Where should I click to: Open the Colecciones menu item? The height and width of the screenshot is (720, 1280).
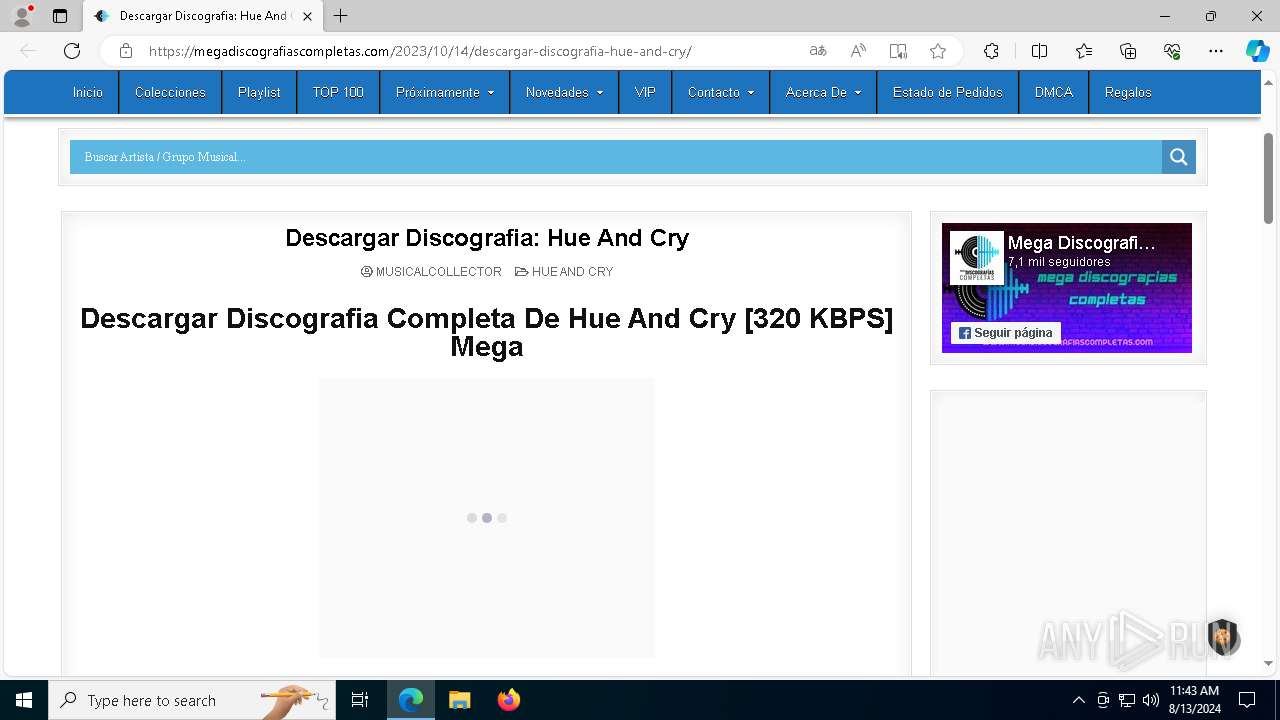tap(170, 92)
